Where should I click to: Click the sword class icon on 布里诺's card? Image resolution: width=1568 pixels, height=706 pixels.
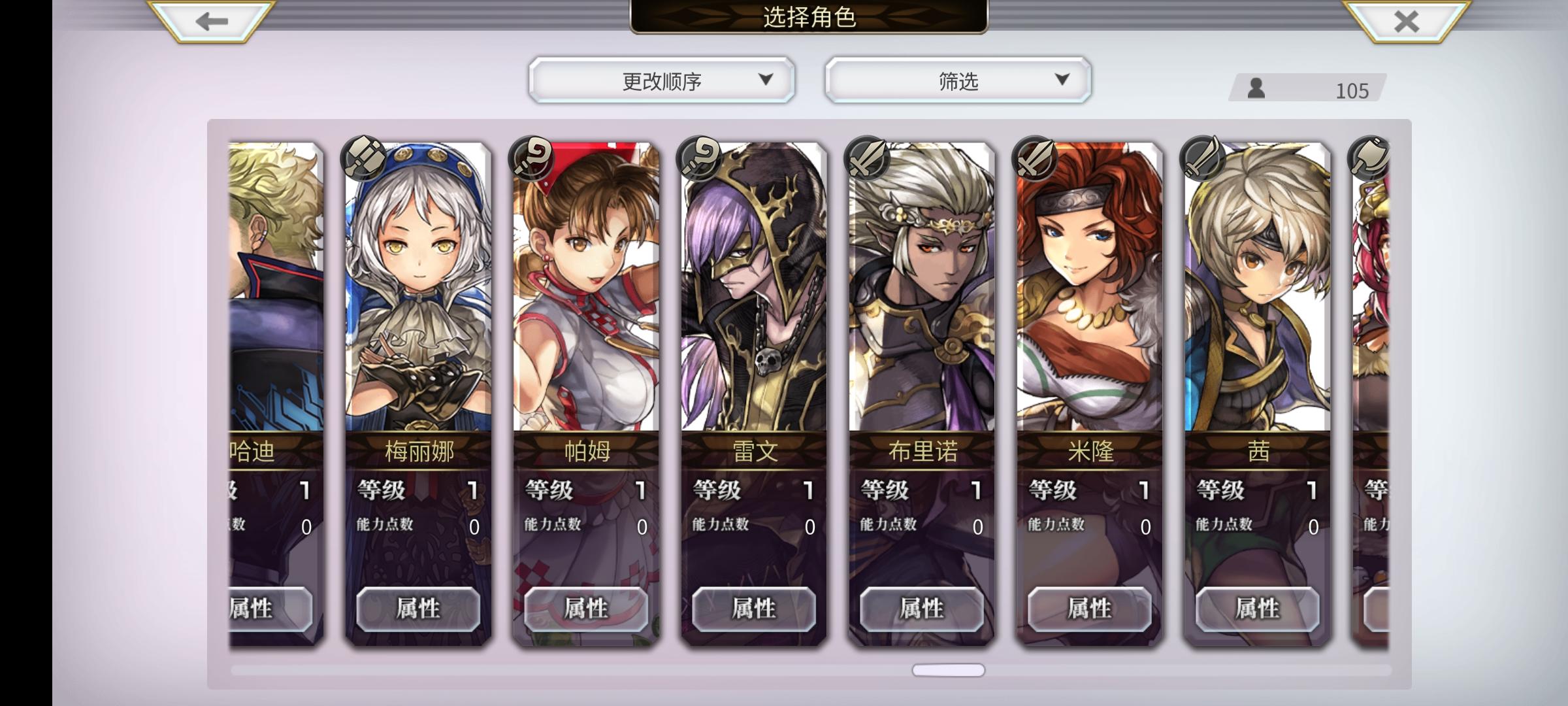868,158
